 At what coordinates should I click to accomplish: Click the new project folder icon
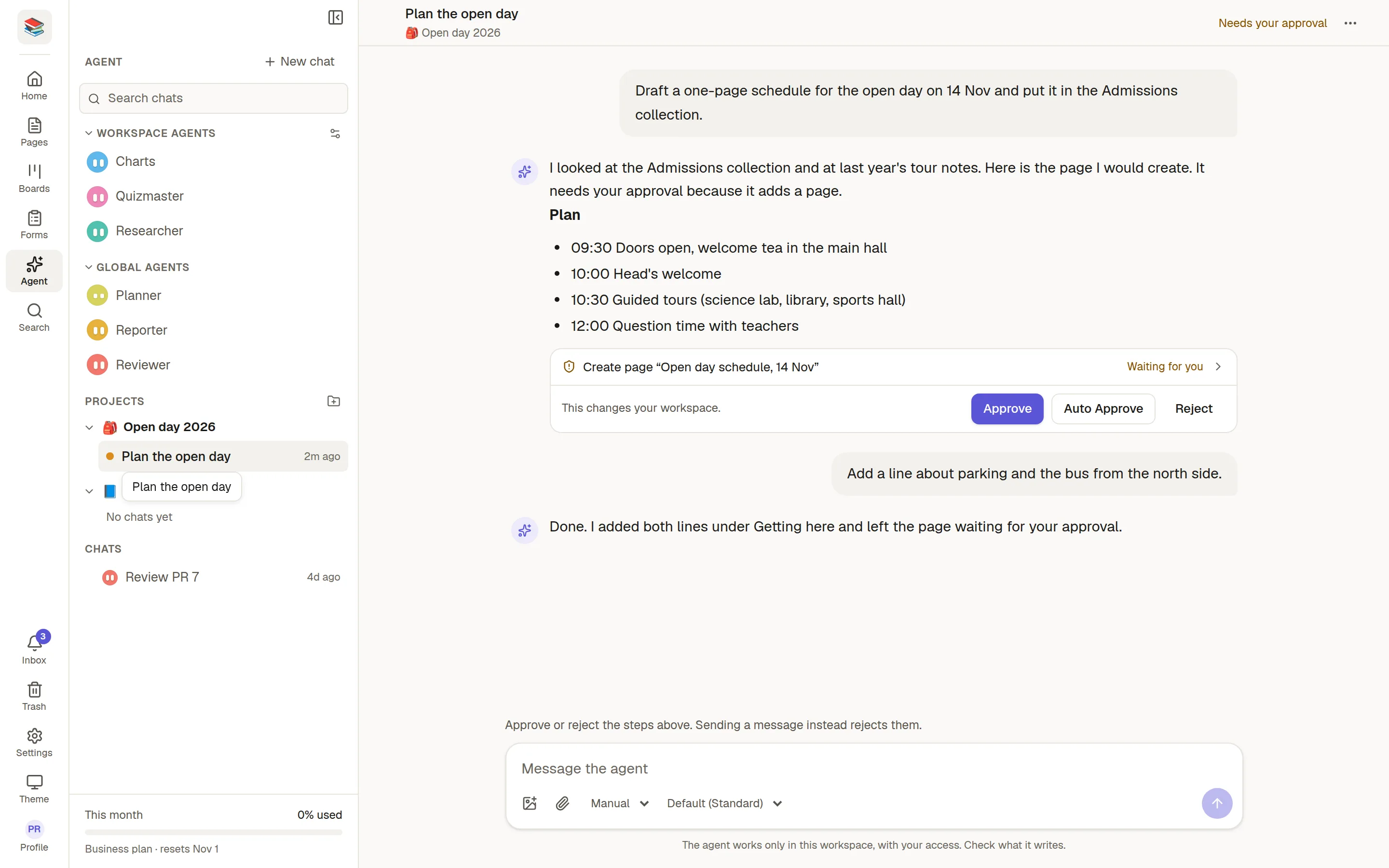pos(334,401)
